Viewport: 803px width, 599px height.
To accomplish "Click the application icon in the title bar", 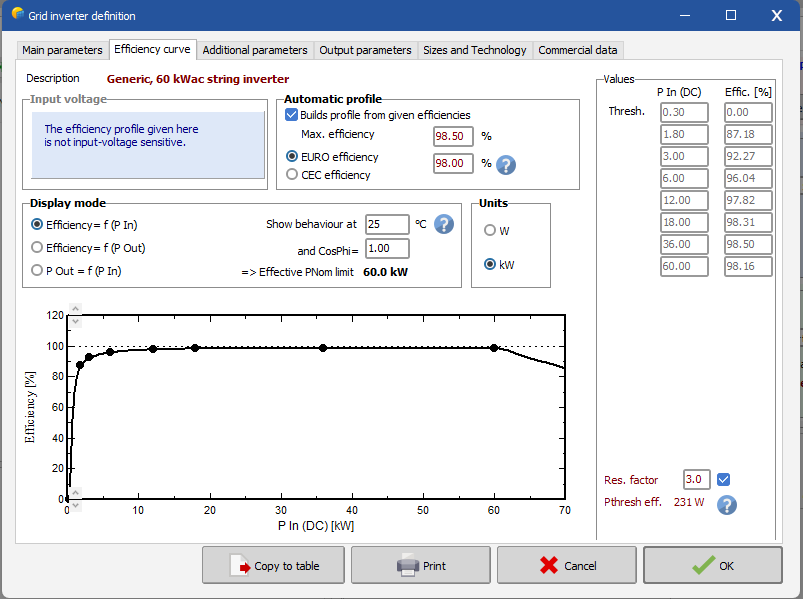I will [x=17, y=14].
